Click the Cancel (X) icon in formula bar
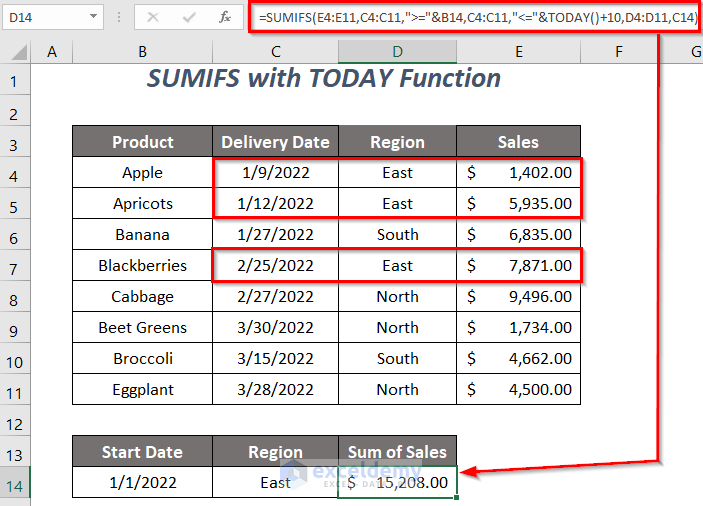 point(153,17)
